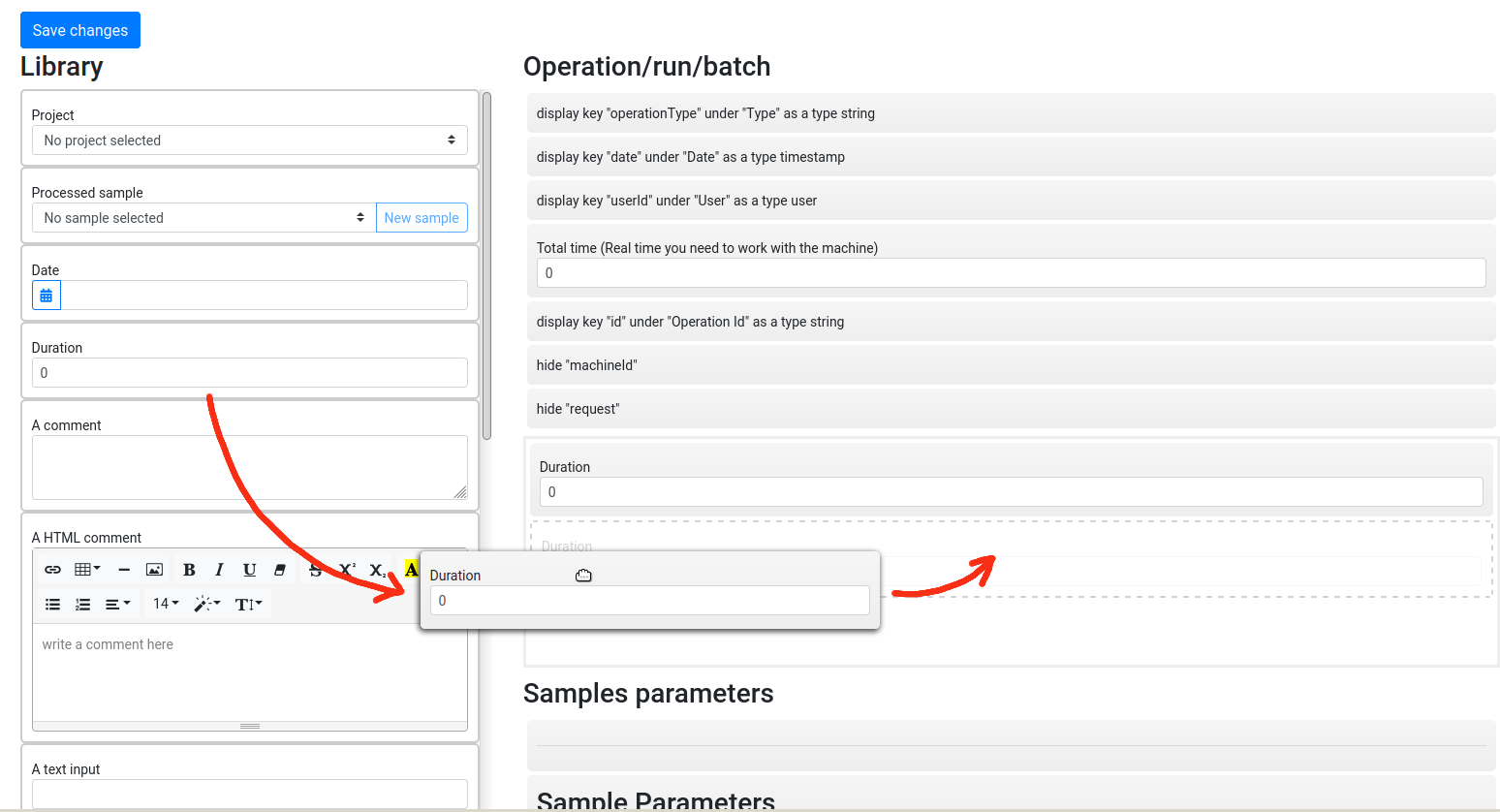The image size is (1500, 812).
Task: Apply underline formatting
Action: 249,570
